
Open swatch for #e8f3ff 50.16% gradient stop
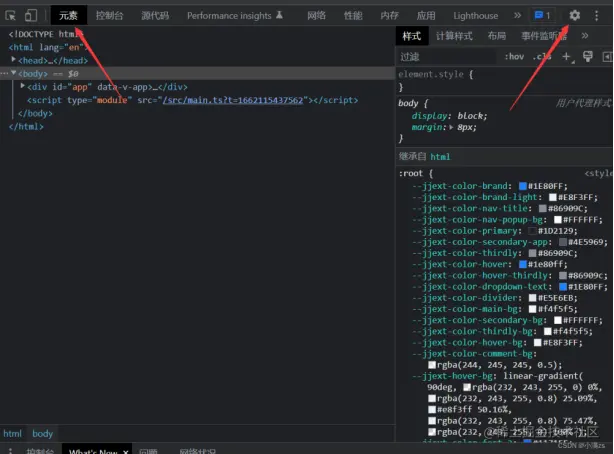[432, 409]
